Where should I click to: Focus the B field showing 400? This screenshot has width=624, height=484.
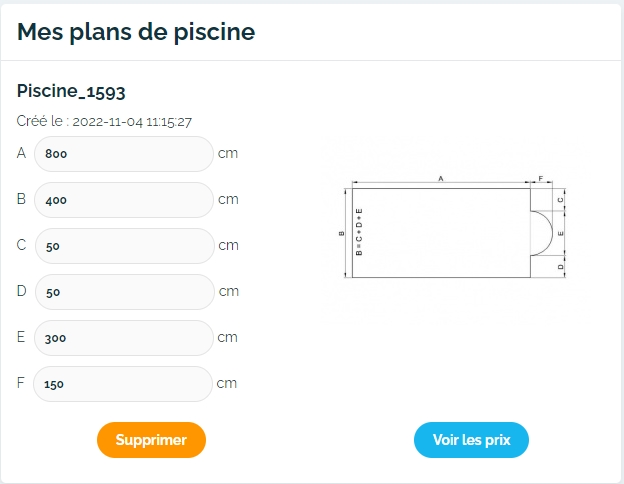[123, 200]
